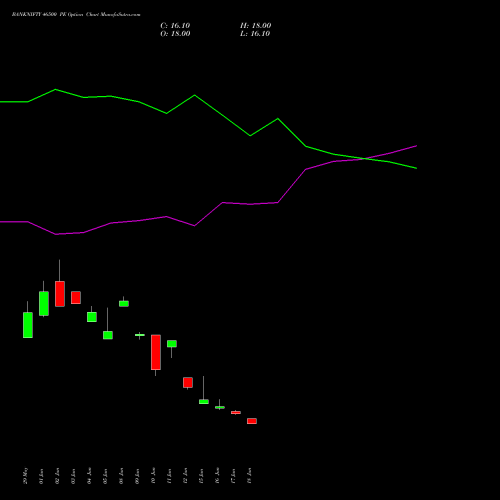Click the 16 Jun date label

click(218, 476)
